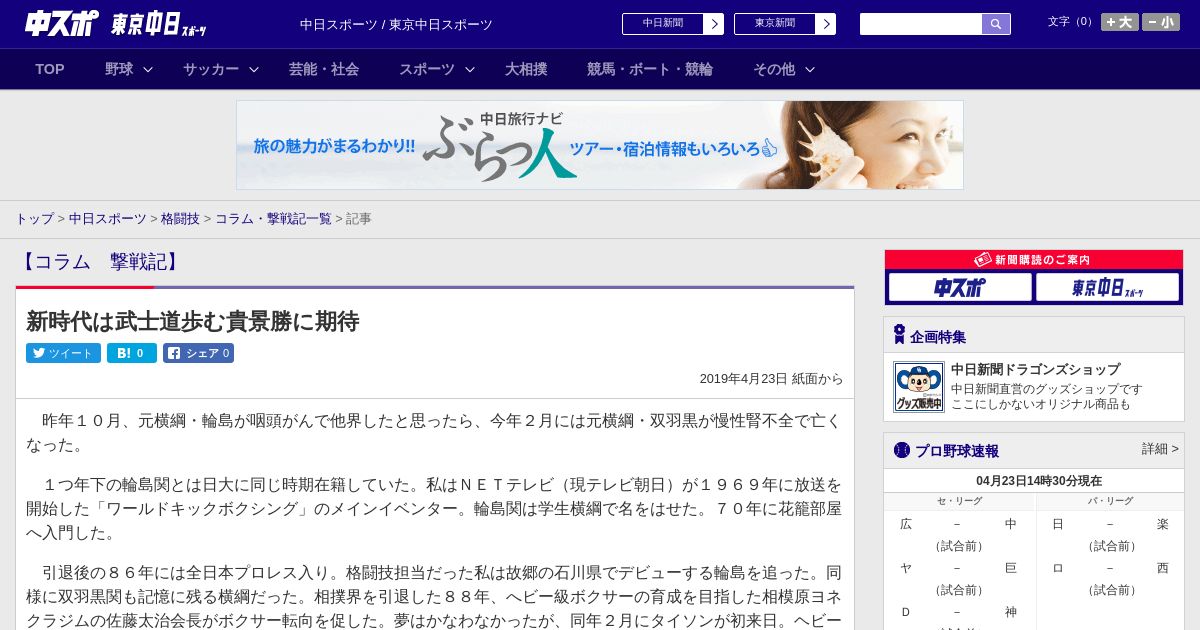Screen dimensions: 1200x630
Task: Click the search magnifier icon button
Action: coord(996,24)
